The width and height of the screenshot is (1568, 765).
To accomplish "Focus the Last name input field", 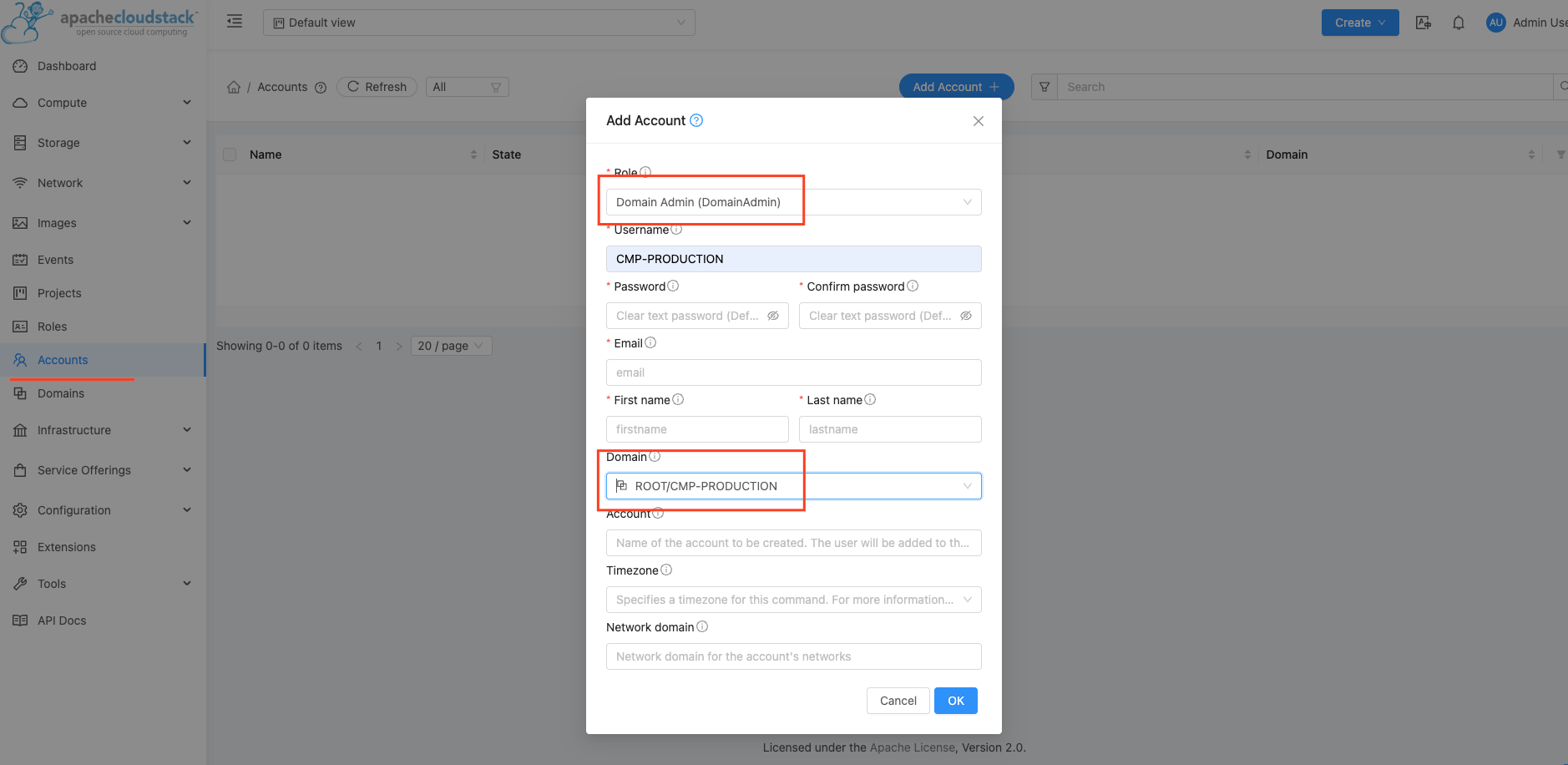I will point(890,429).
